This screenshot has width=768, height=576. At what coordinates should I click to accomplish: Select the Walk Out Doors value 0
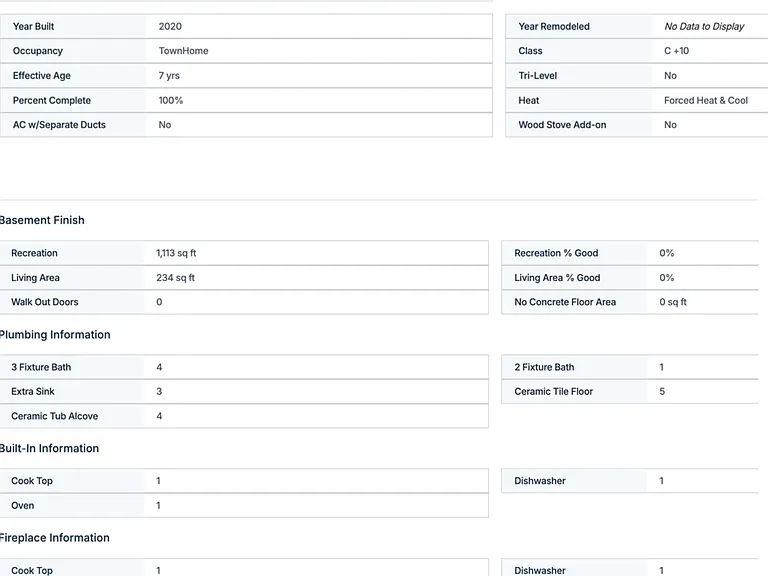tap(159, 302)
